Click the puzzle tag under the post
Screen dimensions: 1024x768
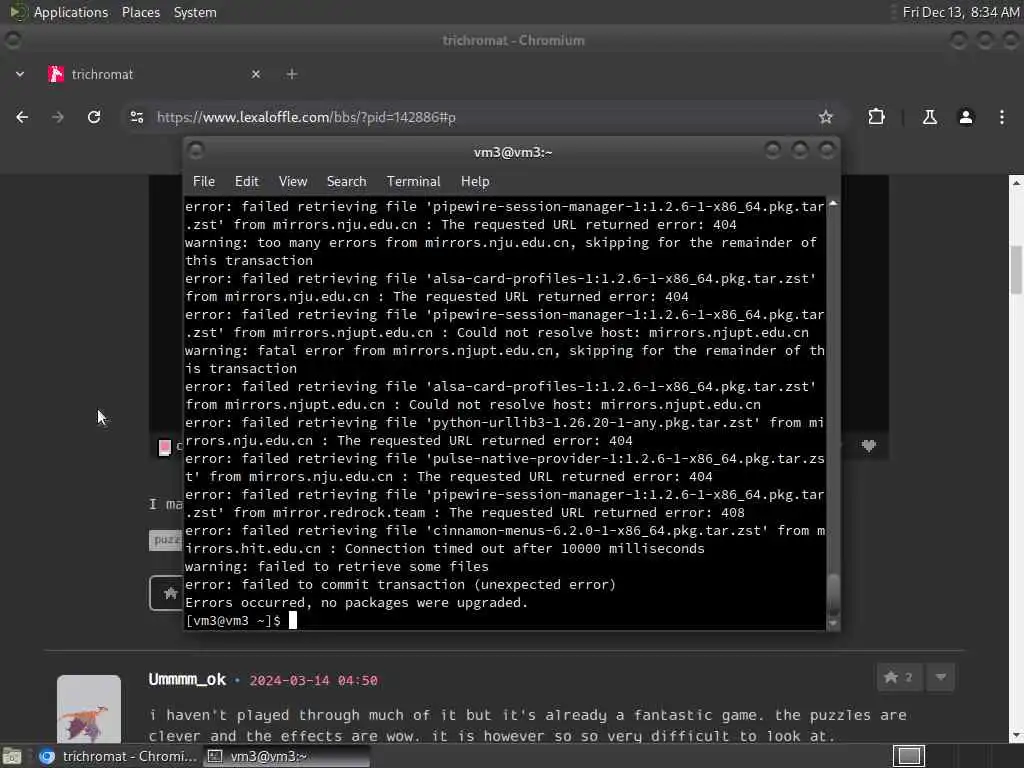pyautogui.click(x=166, y=539)
